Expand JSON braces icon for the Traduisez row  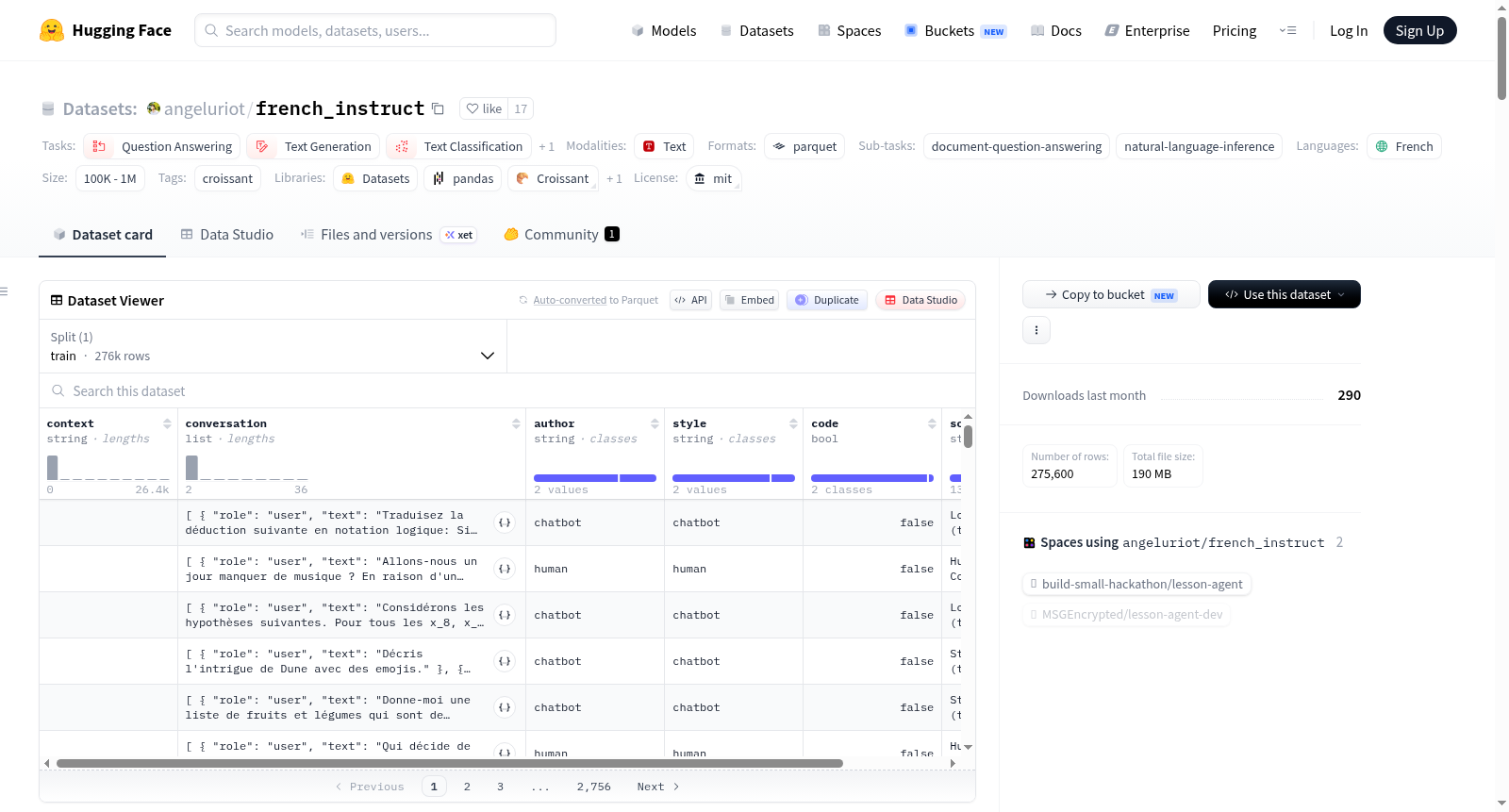tap(505, 522)
